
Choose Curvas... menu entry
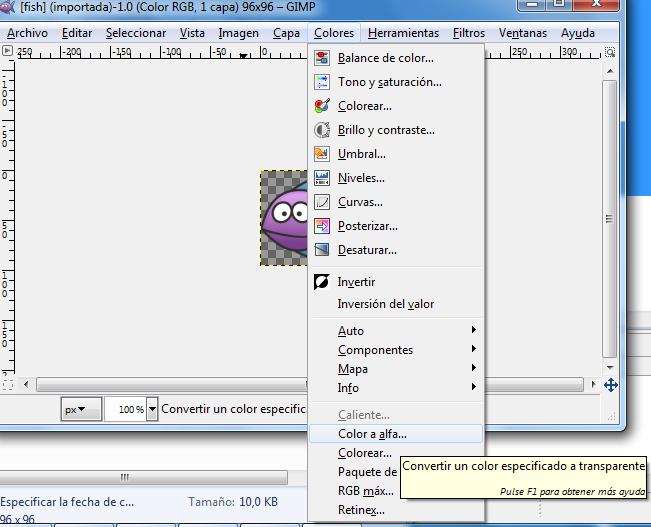(396, 202)
